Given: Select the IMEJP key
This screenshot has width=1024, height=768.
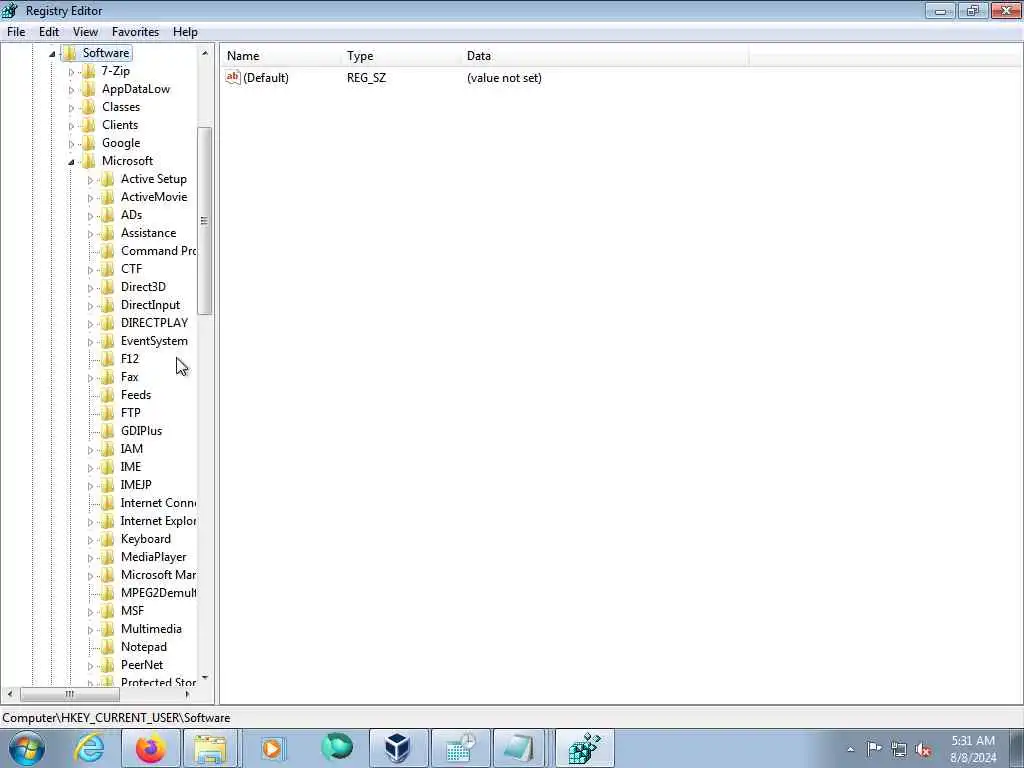Looking at the screenshot, I should point(136,485).
